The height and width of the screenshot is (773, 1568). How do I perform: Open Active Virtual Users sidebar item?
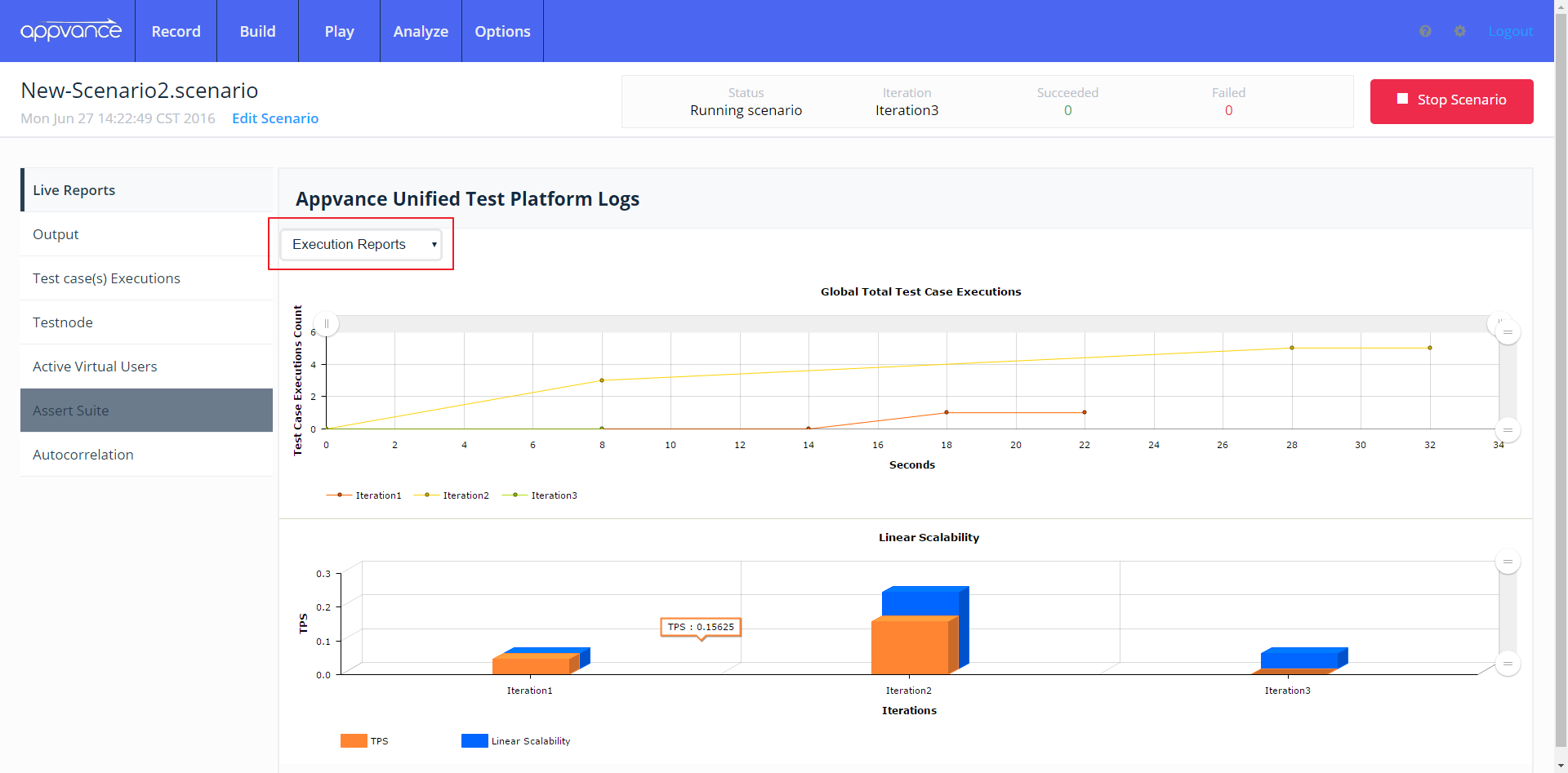click(x=147, y=367)
